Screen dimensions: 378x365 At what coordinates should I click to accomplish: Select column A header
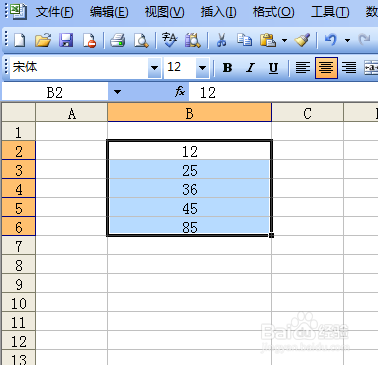point(72,113)
